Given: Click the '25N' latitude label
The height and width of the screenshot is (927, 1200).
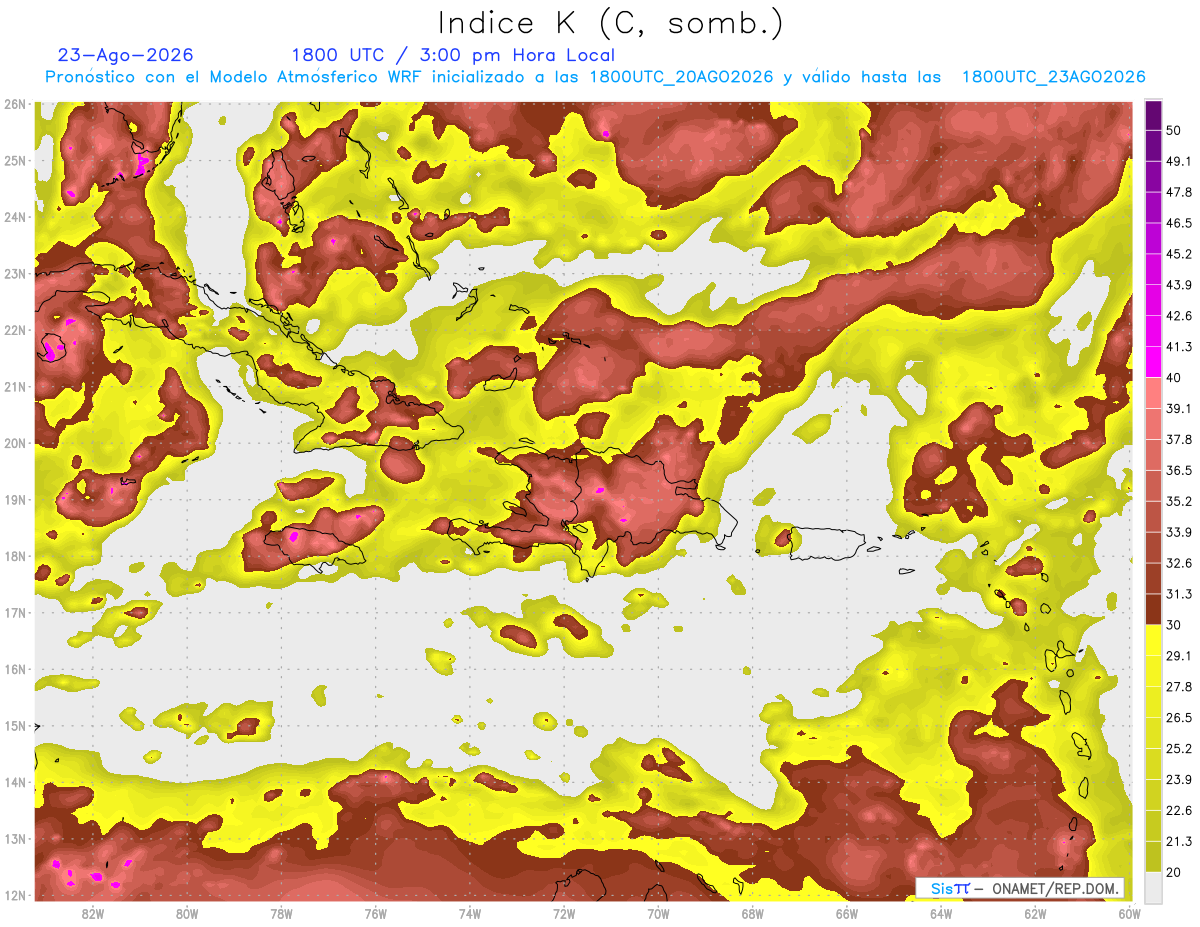Looking at the screenshot, I should click(14, 161).
